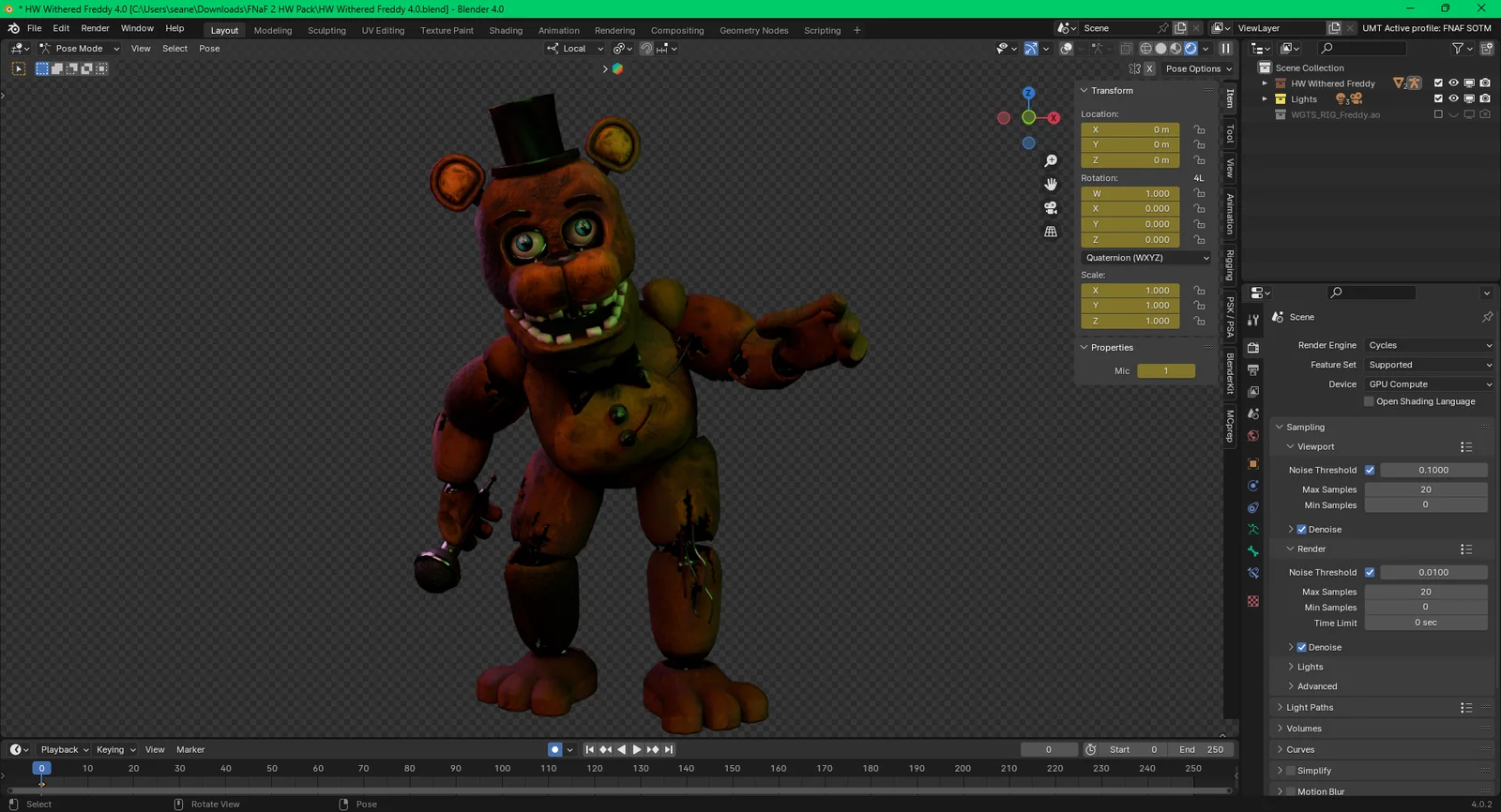Open the Render properties tab icon
This screenshot has width=1501, height=812.
(x=1253, y=347)
